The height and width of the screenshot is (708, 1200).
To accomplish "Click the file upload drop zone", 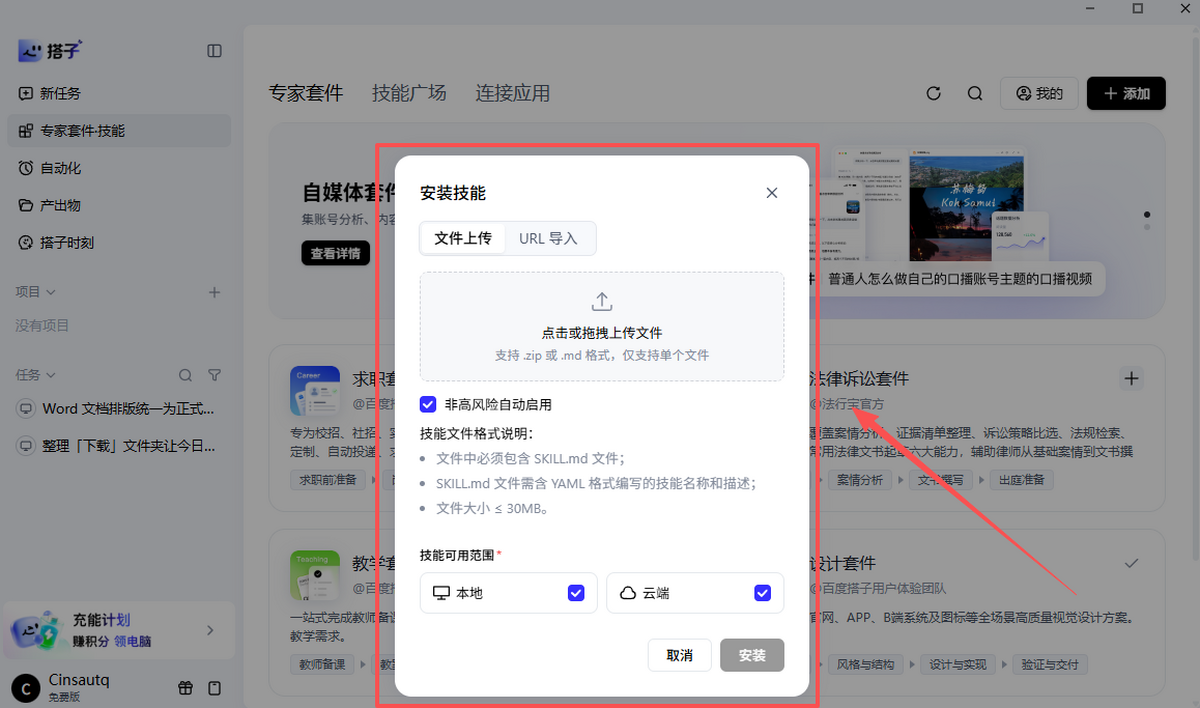I will click(x=602, y=326).
